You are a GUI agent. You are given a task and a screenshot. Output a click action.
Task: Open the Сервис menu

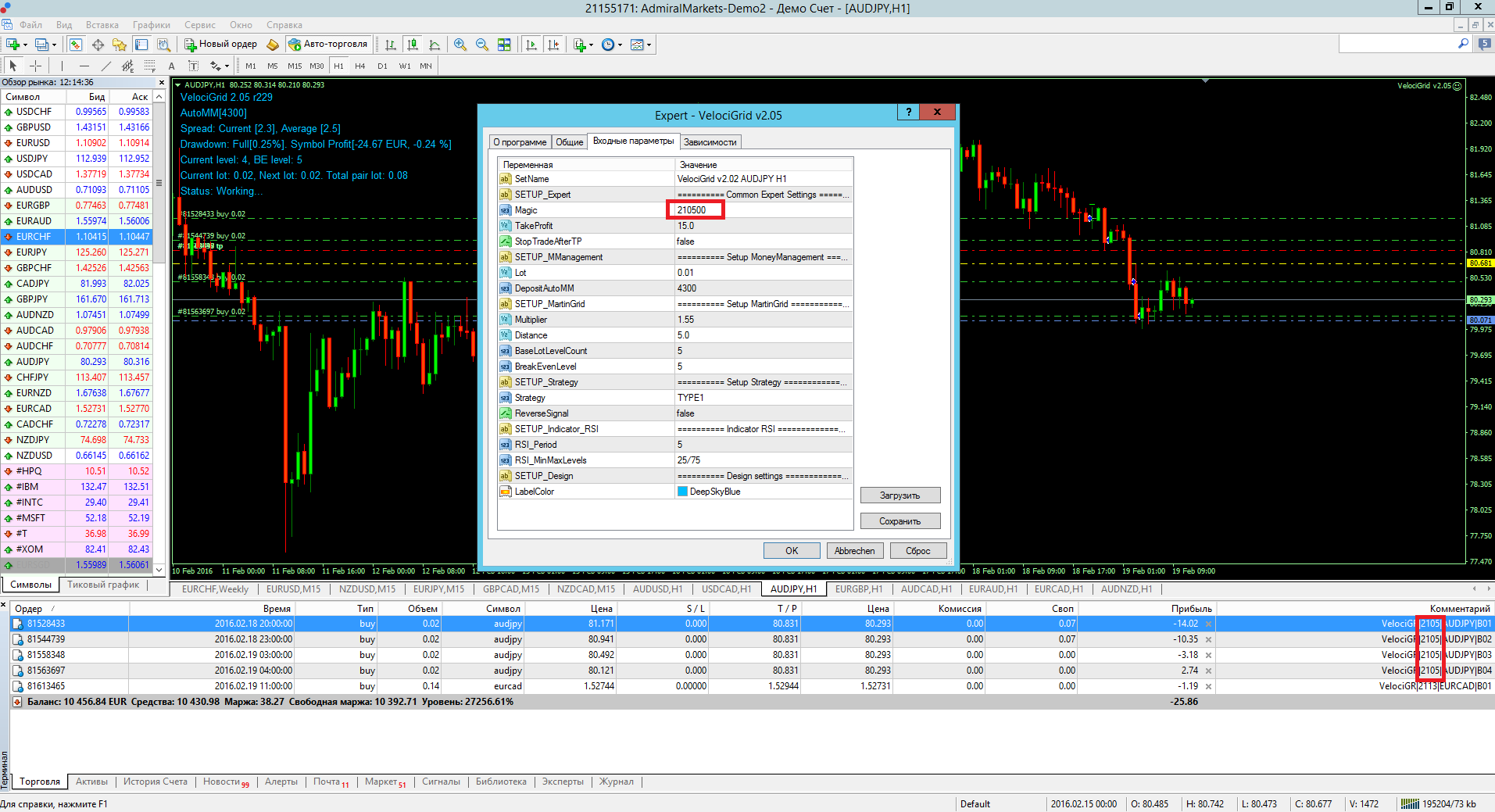pos(200,25)
